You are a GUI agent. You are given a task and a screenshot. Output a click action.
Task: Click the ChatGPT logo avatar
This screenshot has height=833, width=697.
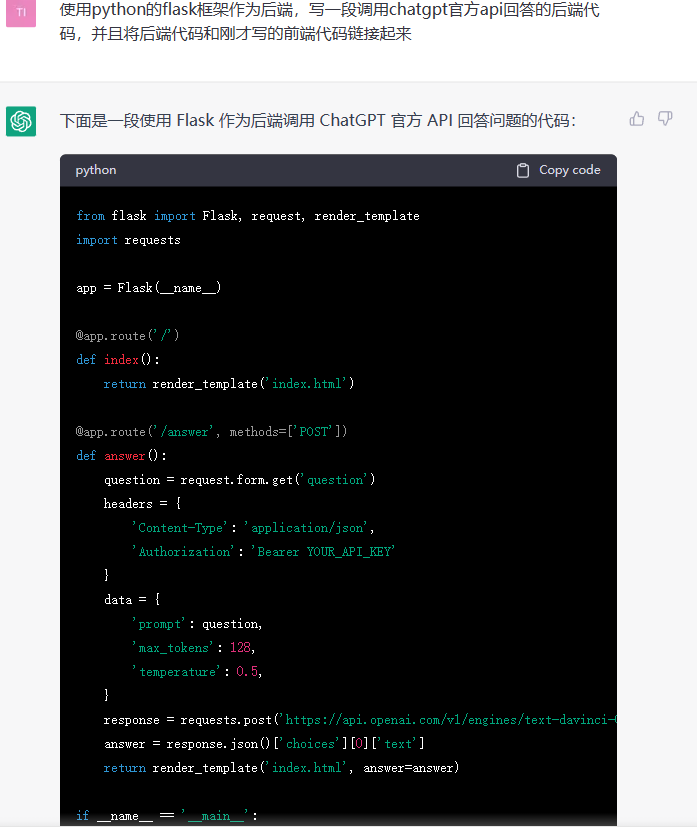pos(21,121)
